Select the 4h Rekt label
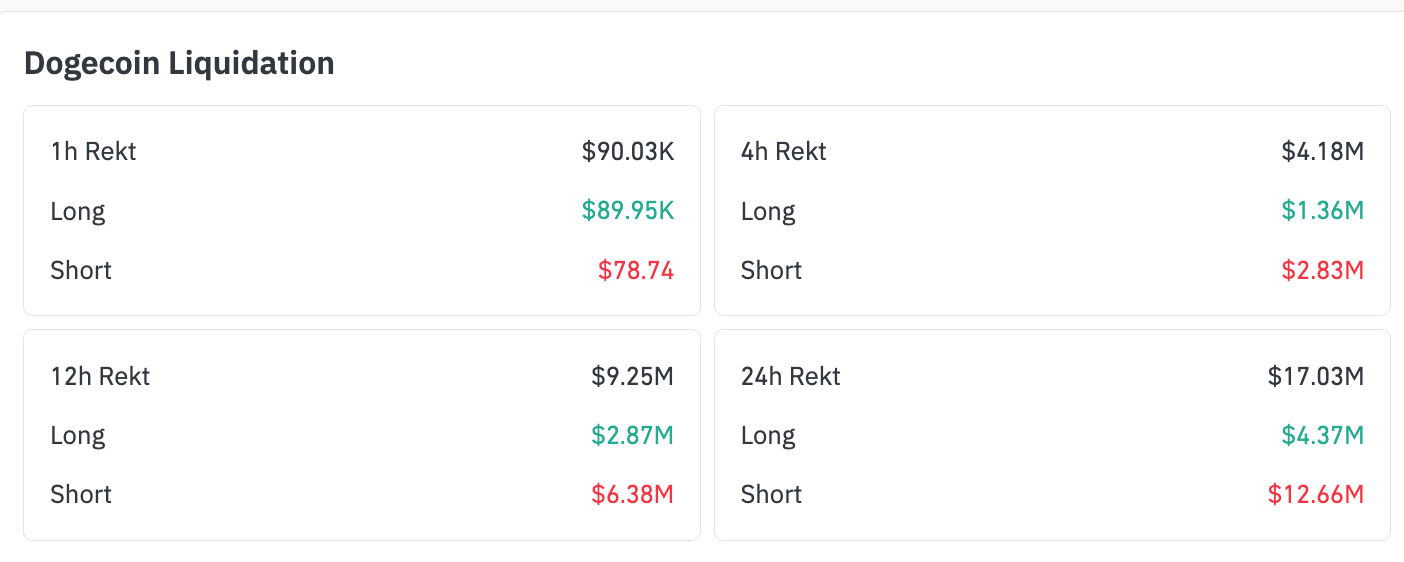Viewport: 1404px width, 562px height. (x=784, y=152)
